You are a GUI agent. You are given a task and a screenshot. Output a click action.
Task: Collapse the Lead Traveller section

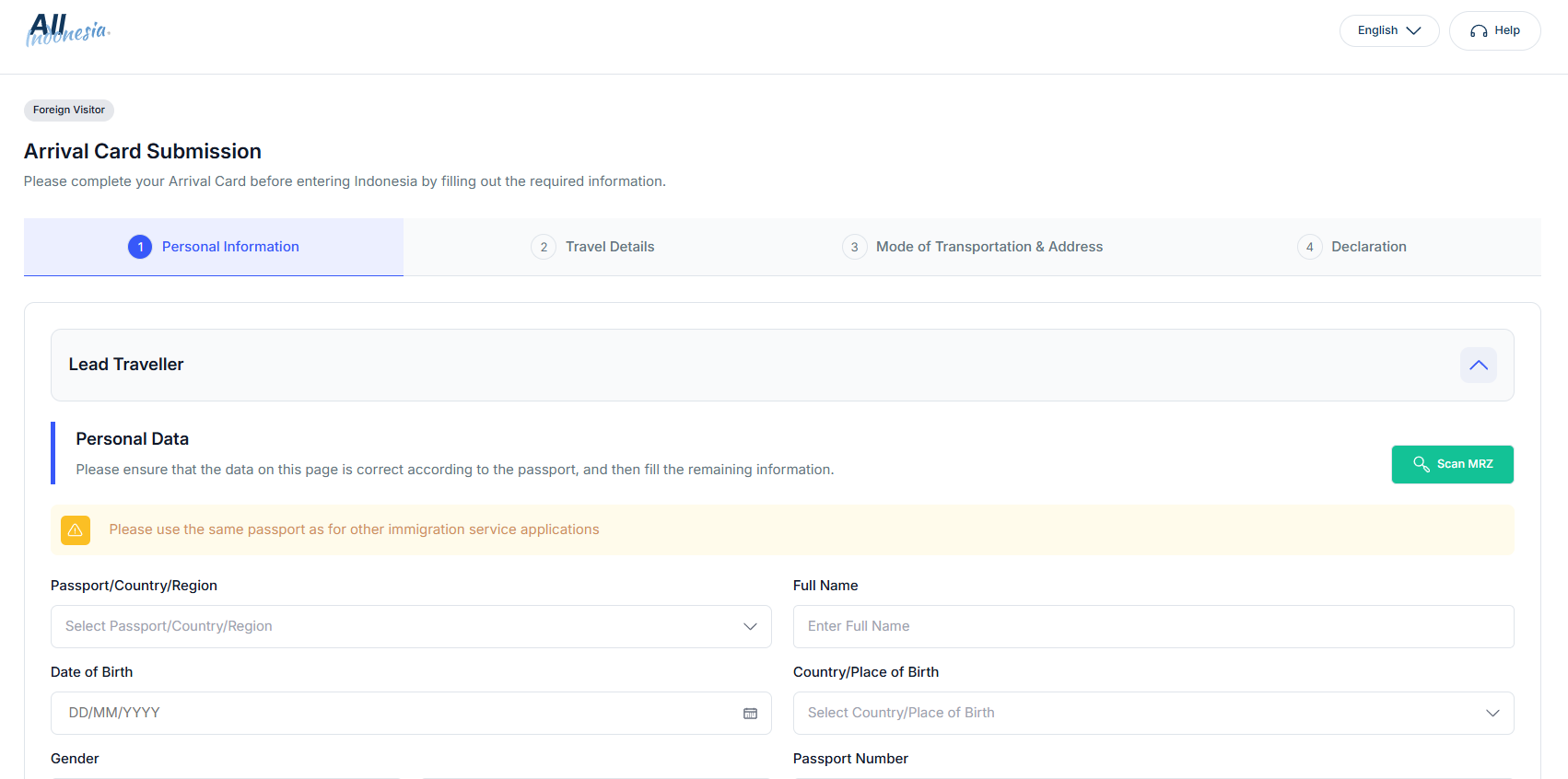(x=1478, y=366)
